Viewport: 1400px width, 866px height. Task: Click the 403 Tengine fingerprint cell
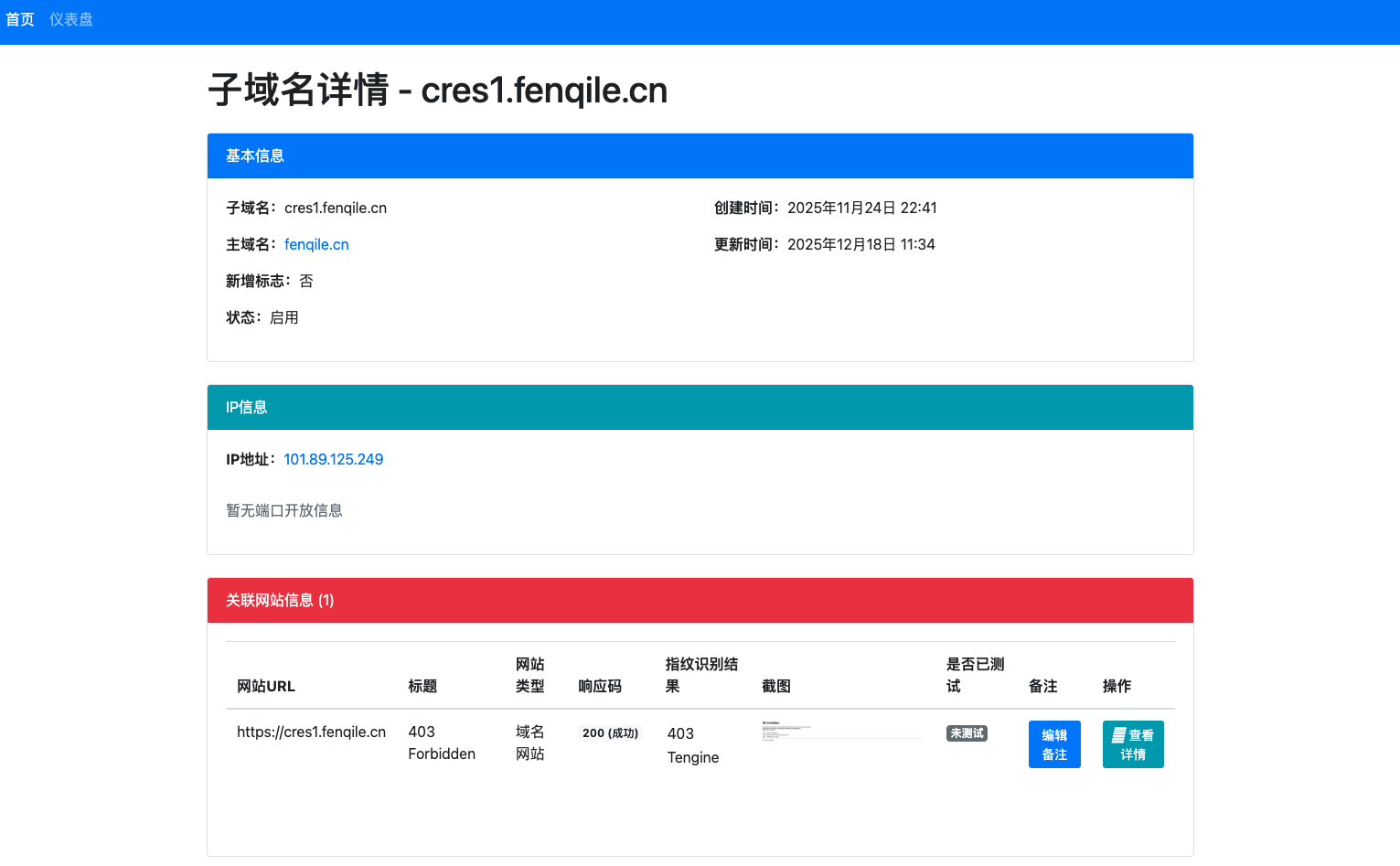[692, 746]
